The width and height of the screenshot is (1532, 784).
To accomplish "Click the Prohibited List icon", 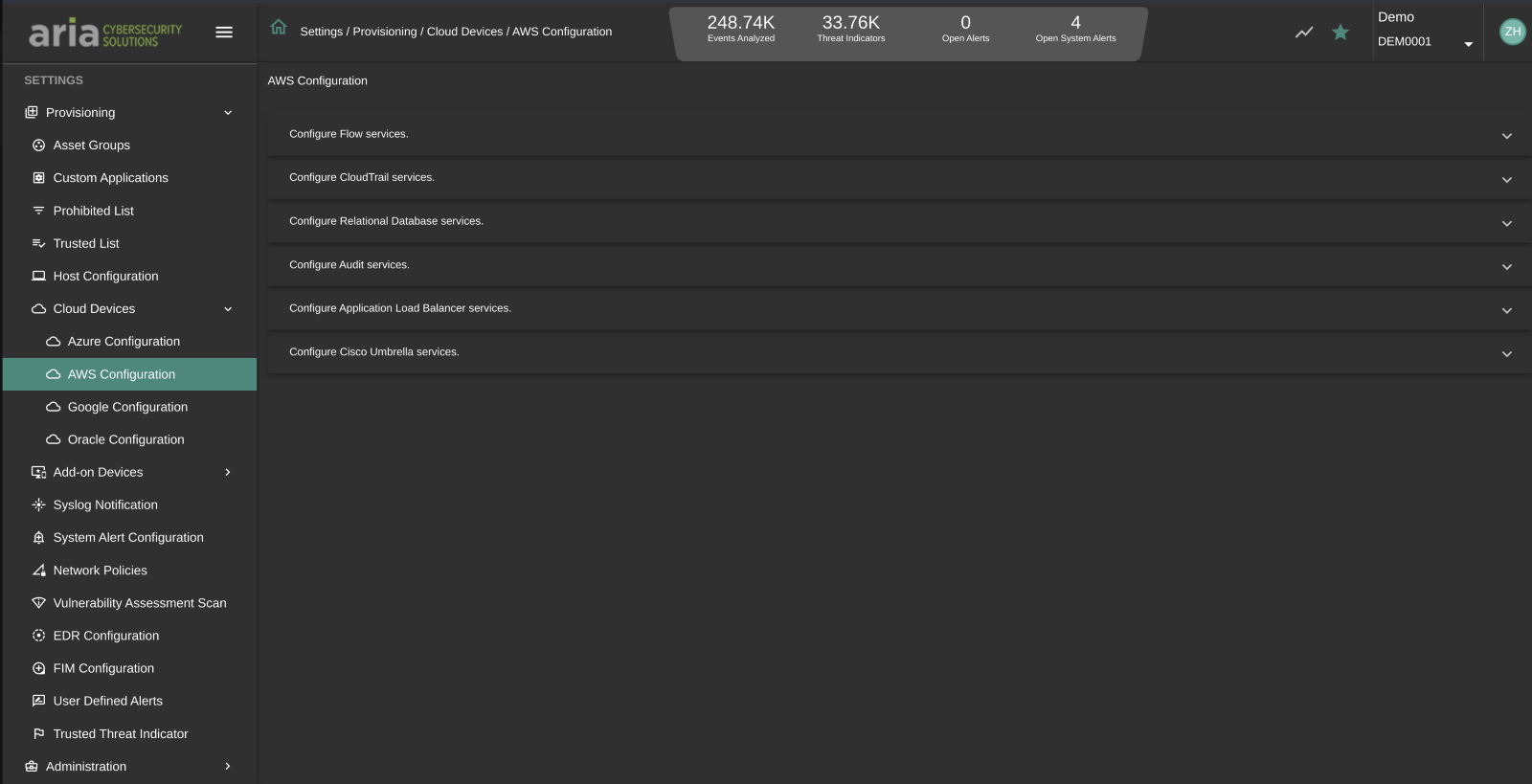I will [39, 211].
